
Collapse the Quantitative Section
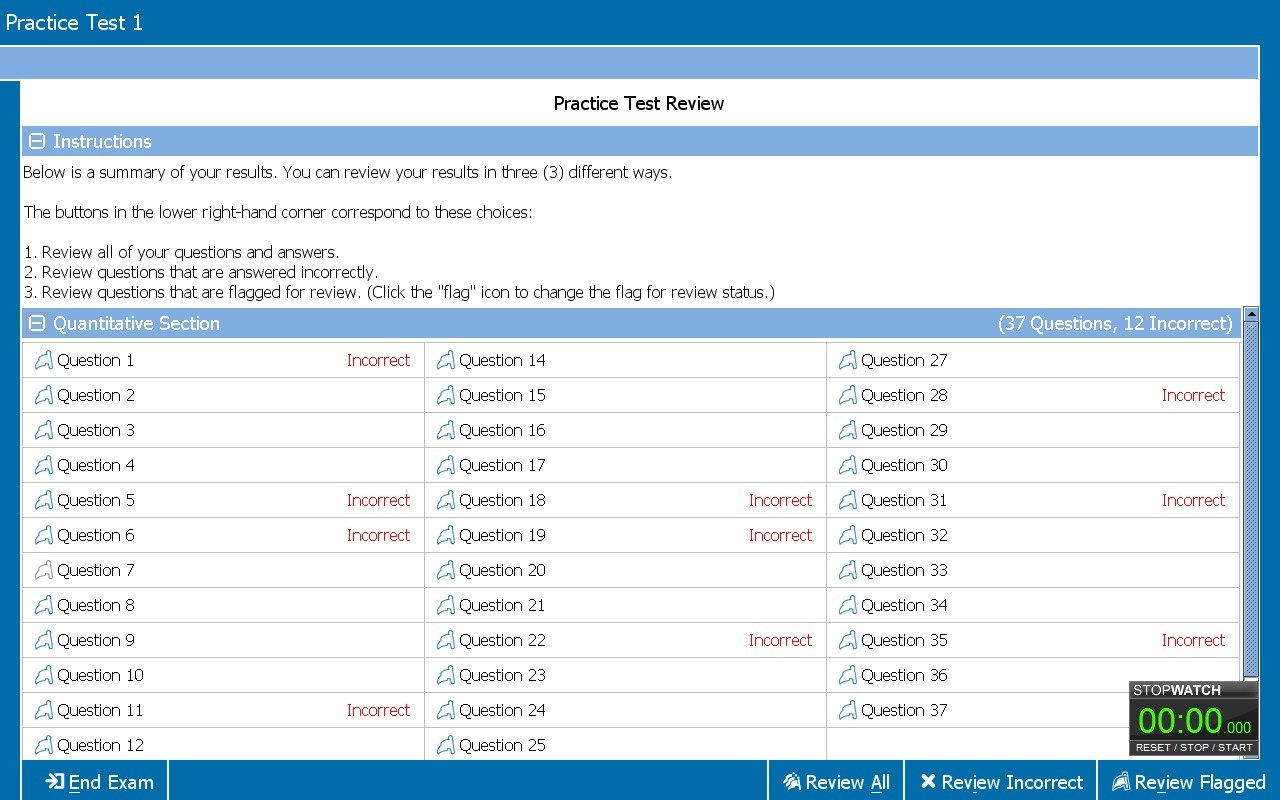37,324
